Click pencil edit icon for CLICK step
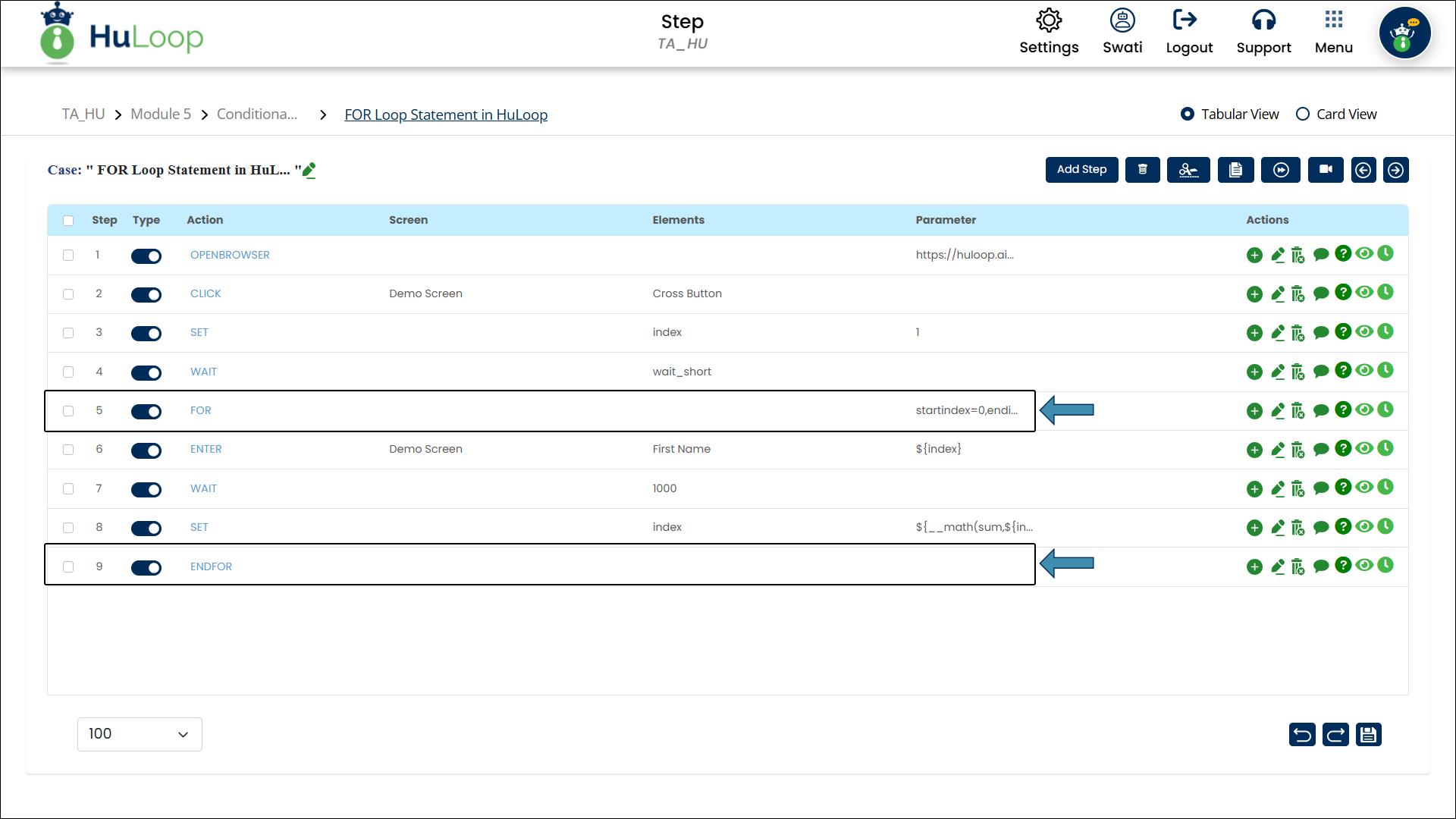The image size is (1456, 819). tap(1278, 293)
